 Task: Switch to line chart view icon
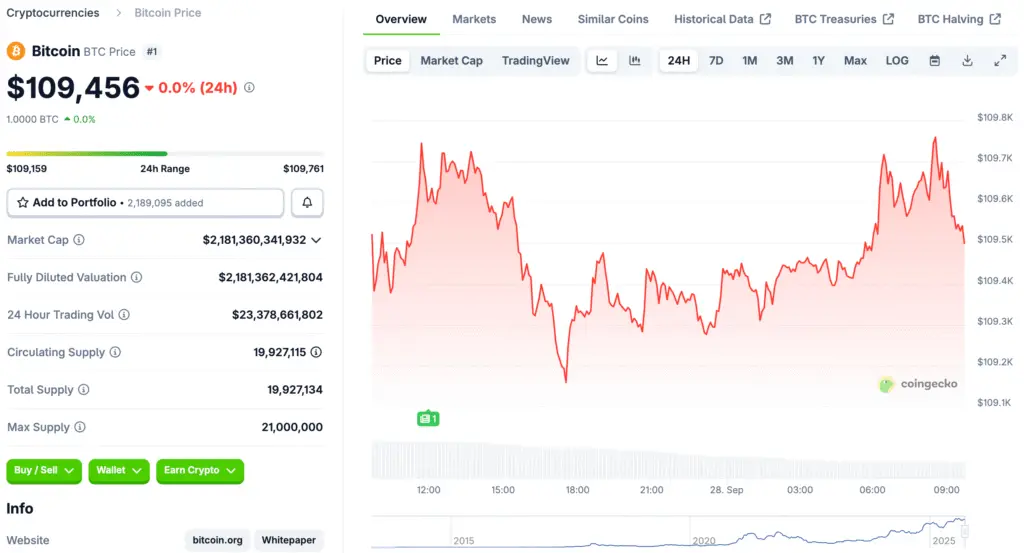602,61
